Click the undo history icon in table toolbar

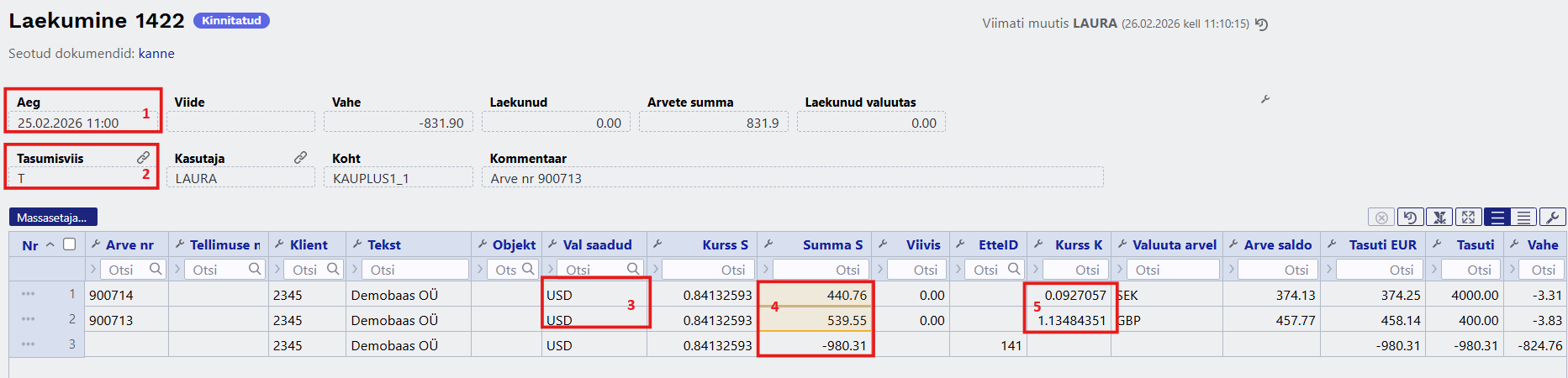[x=1410, y=218]
